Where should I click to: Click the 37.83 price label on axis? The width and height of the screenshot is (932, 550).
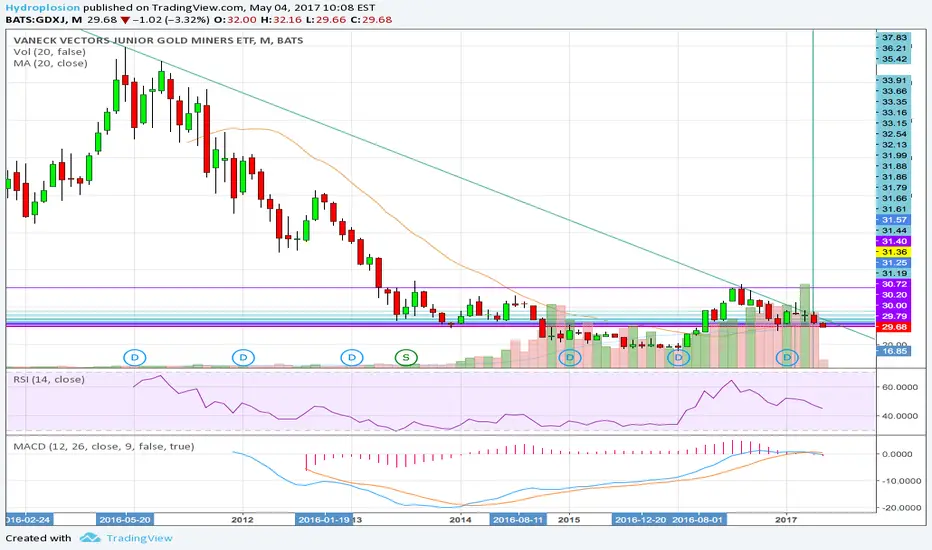point(893,37)
